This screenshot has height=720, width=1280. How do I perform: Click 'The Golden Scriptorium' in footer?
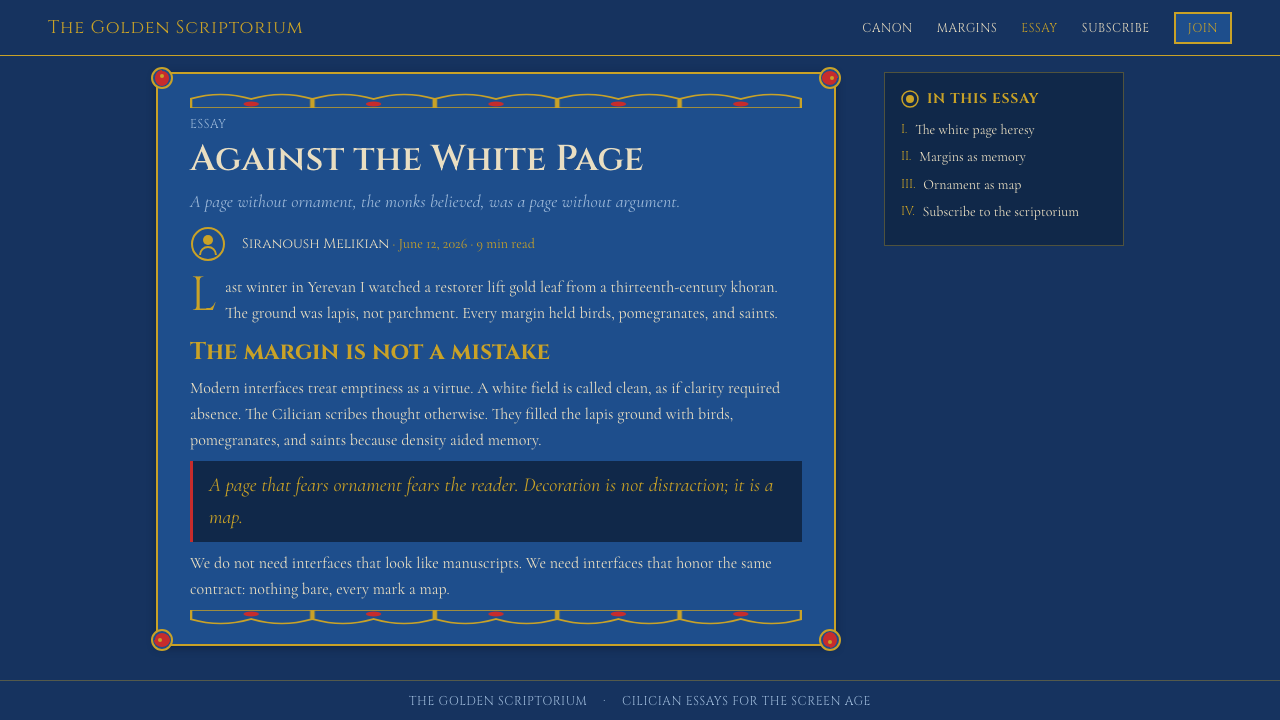click(498, 701)
